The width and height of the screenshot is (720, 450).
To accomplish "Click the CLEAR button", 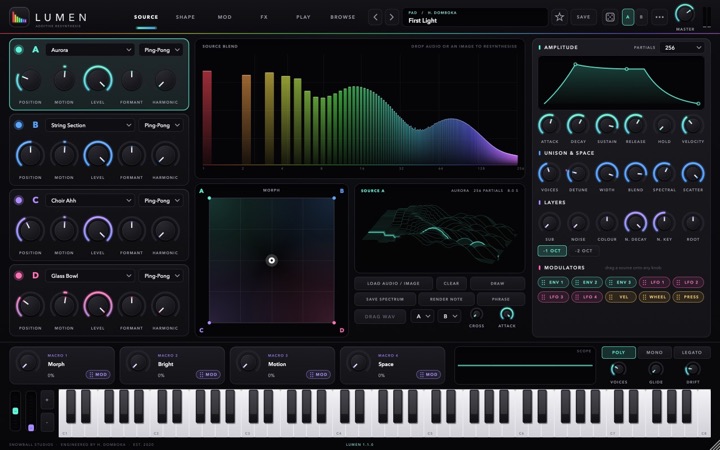I will click(x=451, y=283).
